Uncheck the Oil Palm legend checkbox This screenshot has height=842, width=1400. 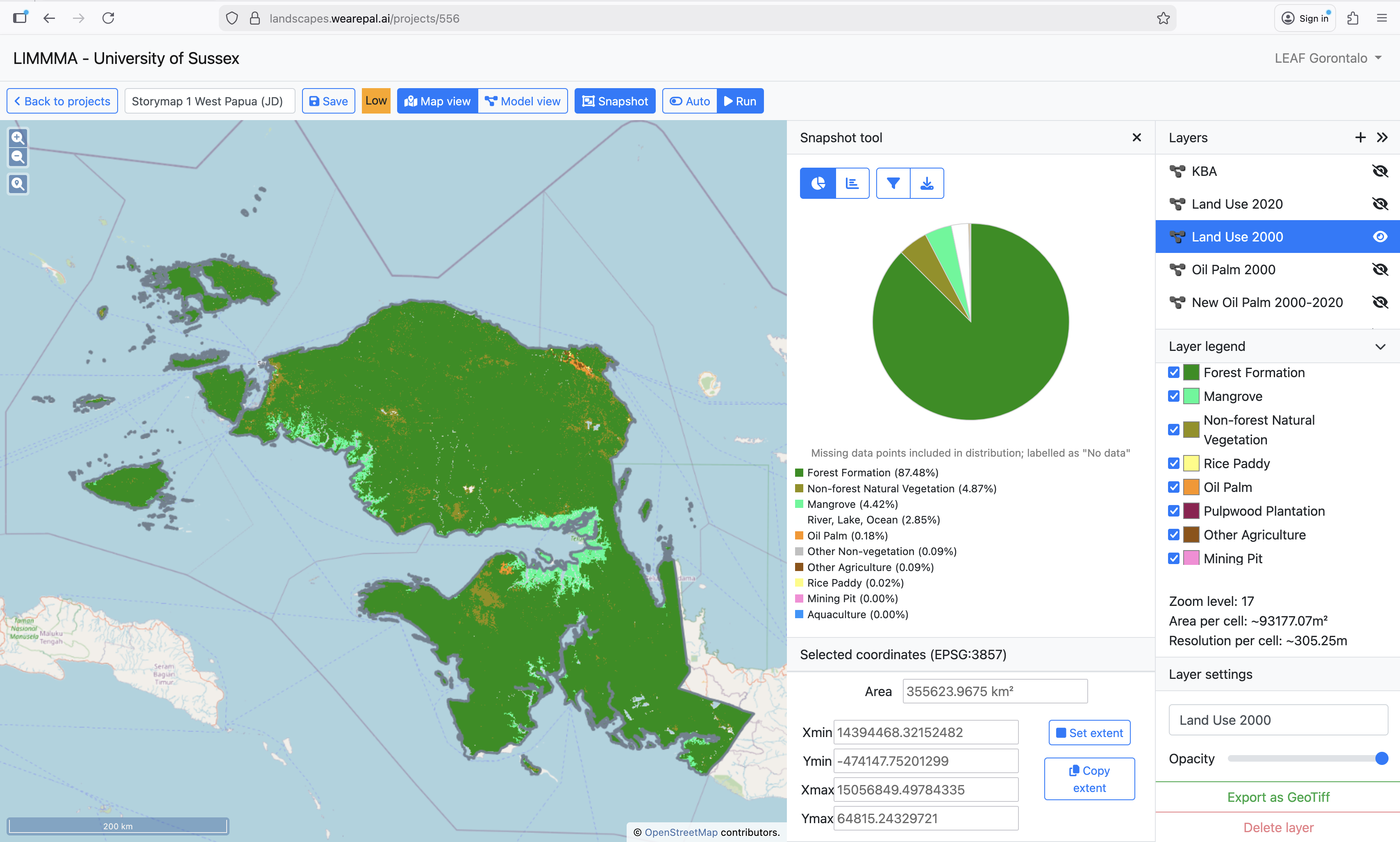(x=1174, y=487)
